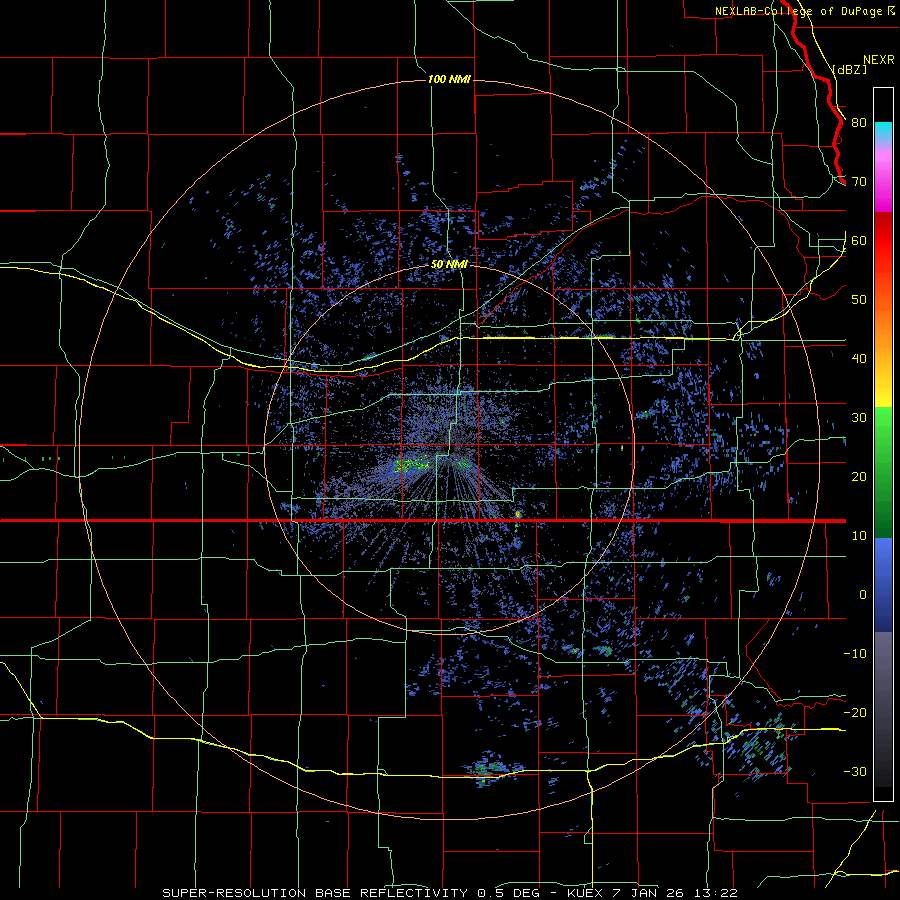Viewport: 900px width, 900px height.
Task: Click the dBZ units label
Action: 850,69
